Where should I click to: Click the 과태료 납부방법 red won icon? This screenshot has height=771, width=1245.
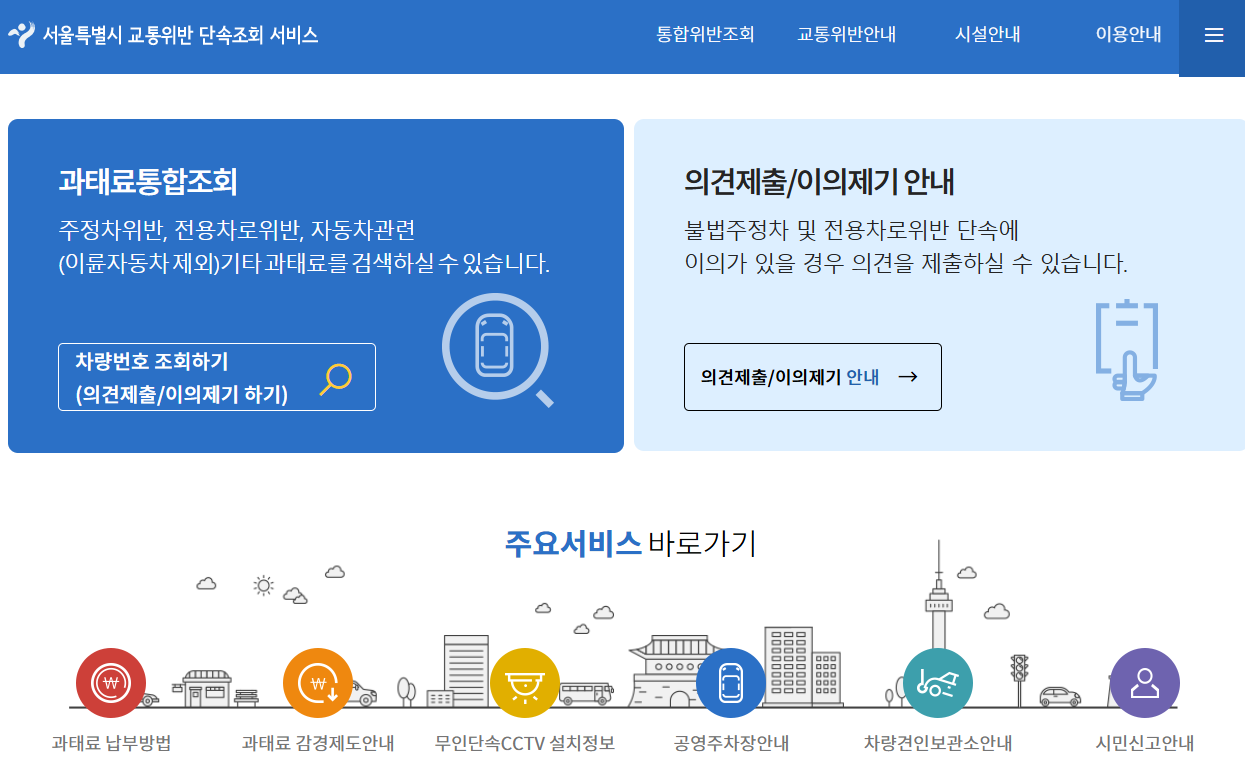coord(111,683)
